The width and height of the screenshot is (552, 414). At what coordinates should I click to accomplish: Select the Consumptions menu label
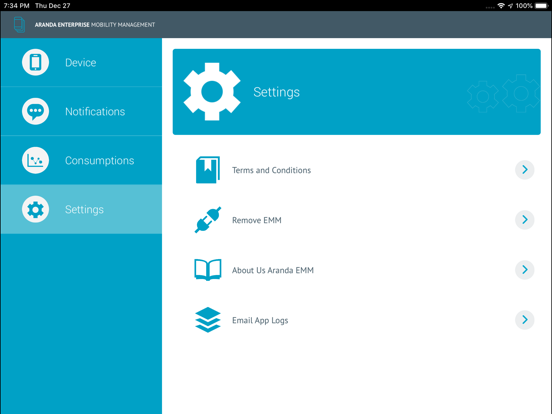tap(100, 161)
